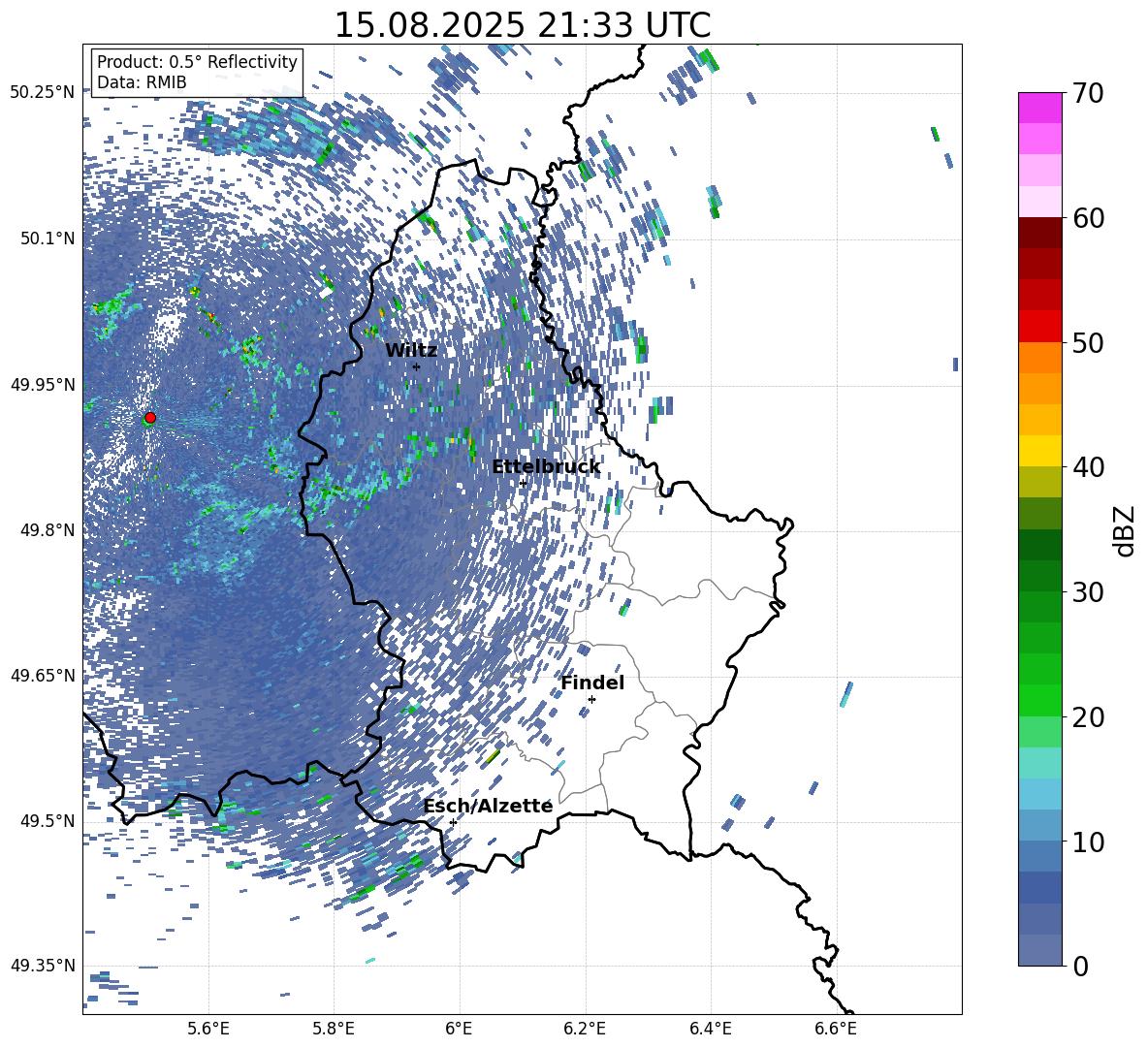Screen dimensions: 1148x1048
Task: Click the bright red colorbar segment above 50
Action: click(x=1039, y=327)
